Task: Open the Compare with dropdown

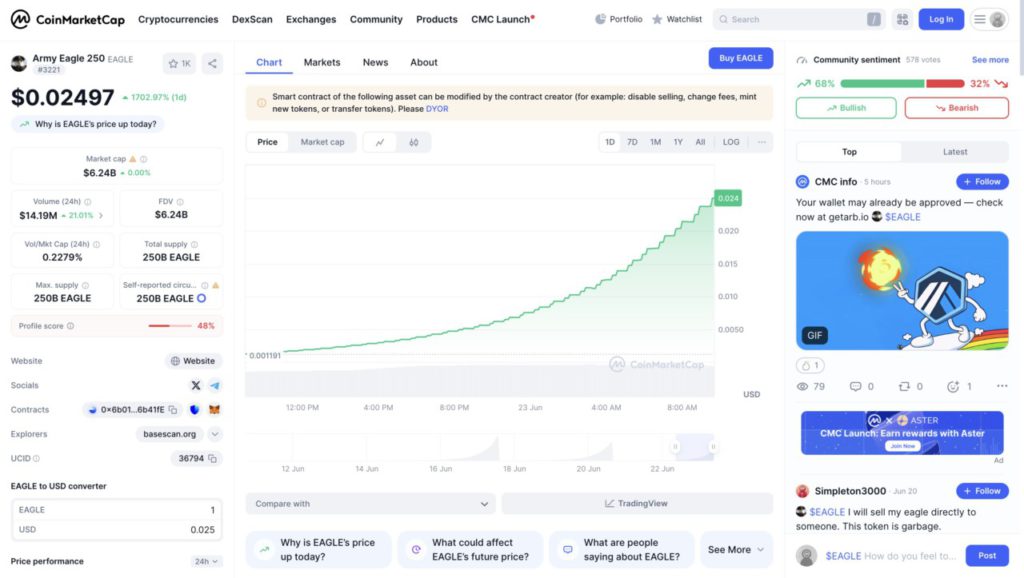Action: click(370, 504)
